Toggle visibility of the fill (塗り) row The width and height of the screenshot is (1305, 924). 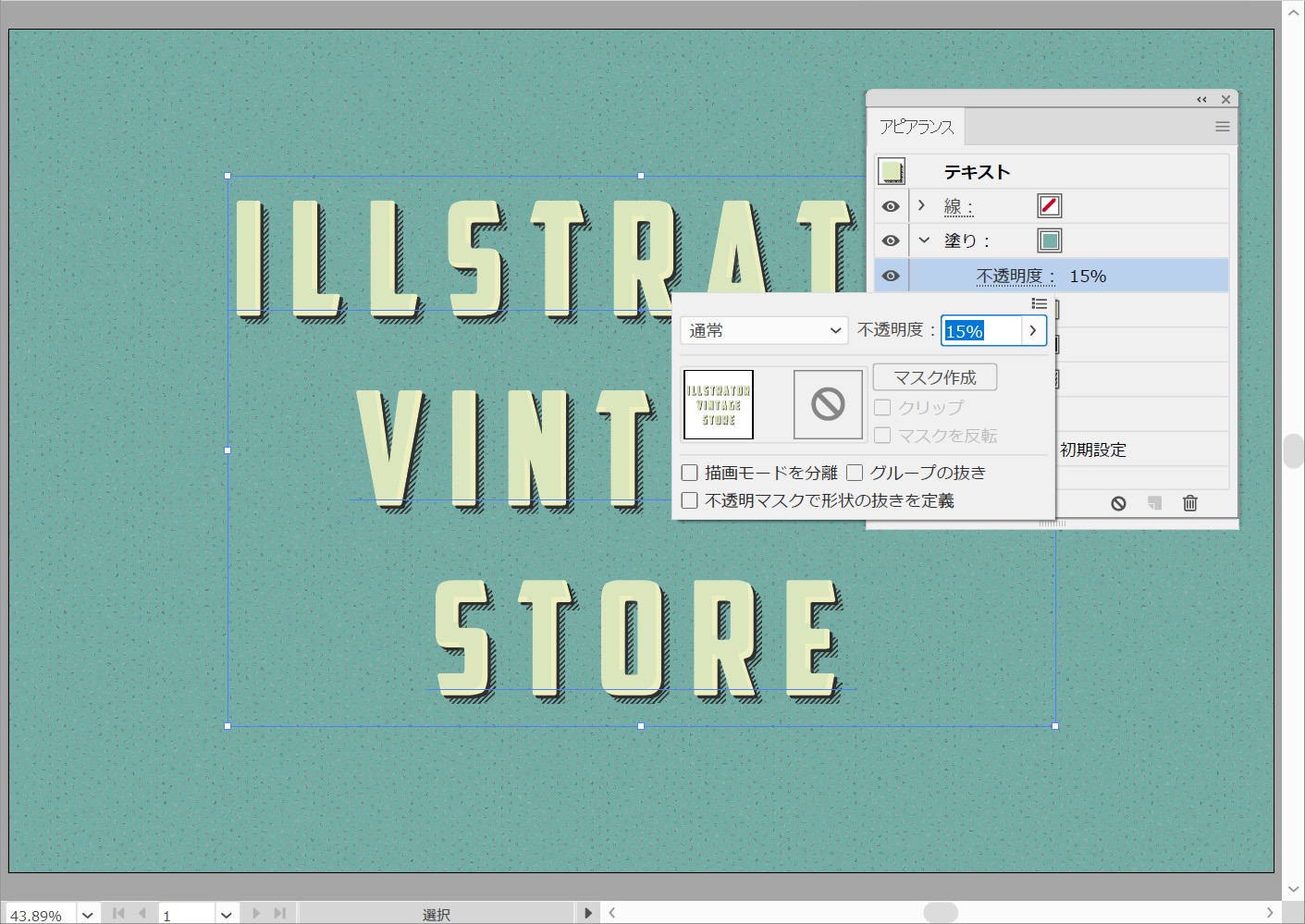891,240
